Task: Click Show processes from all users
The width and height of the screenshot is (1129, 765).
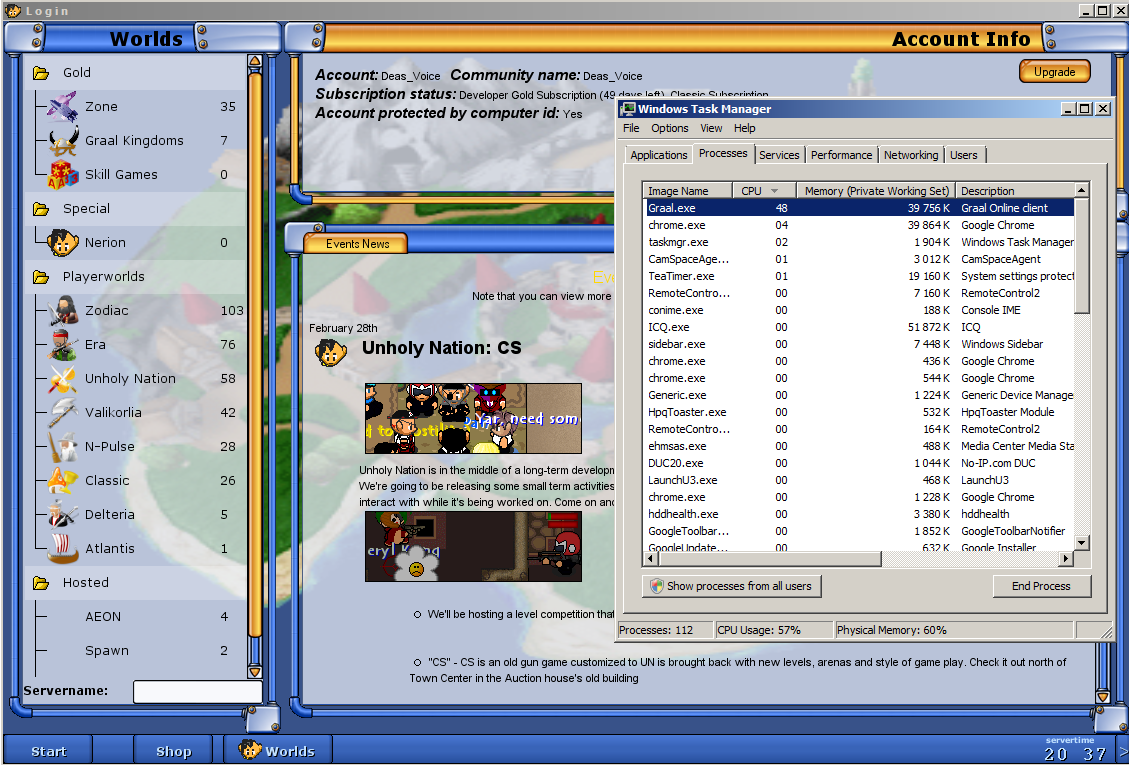Action: tap(731, 586)
